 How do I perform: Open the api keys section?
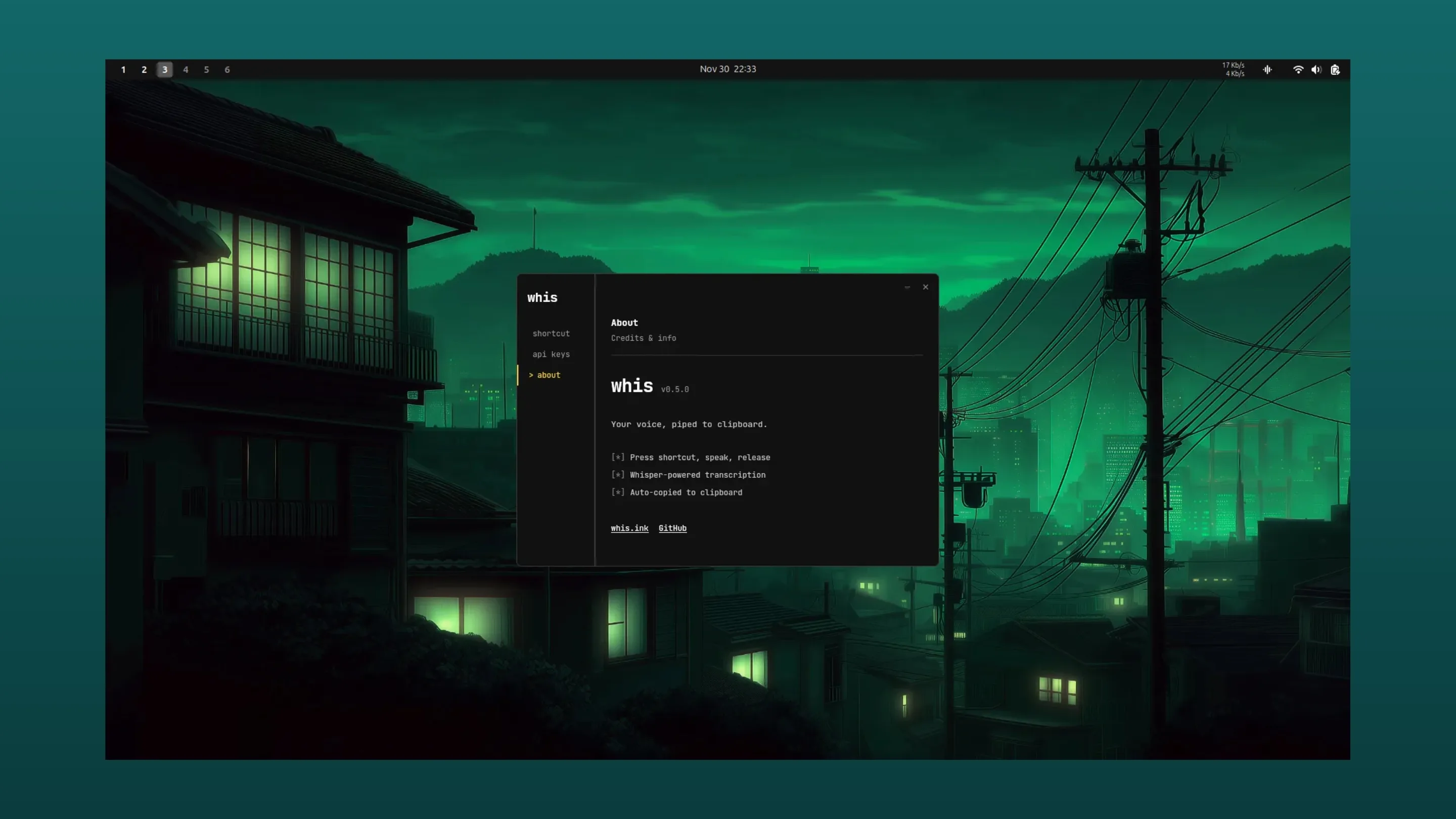pos(551,354)
